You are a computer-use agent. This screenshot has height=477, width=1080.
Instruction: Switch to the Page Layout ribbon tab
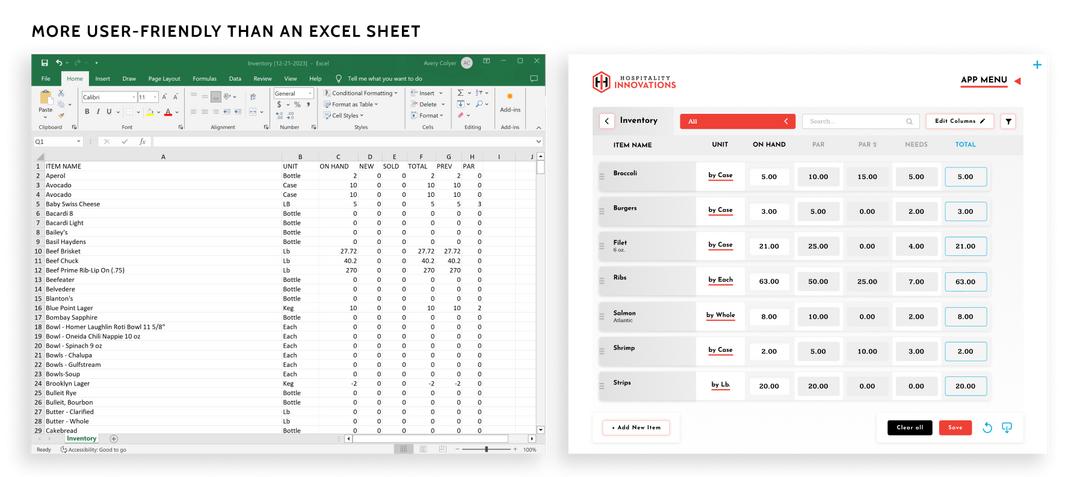(x=164, y=79)
